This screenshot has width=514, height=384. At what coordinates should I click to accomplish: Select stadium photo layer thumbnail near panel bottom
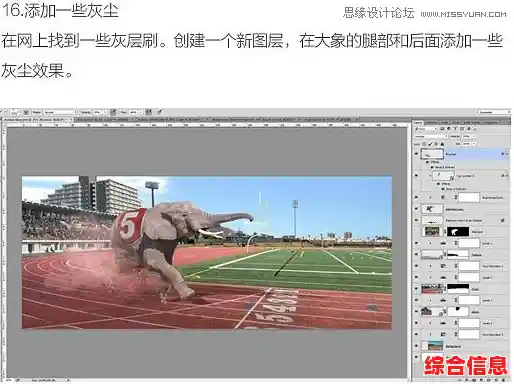[432, 346]
